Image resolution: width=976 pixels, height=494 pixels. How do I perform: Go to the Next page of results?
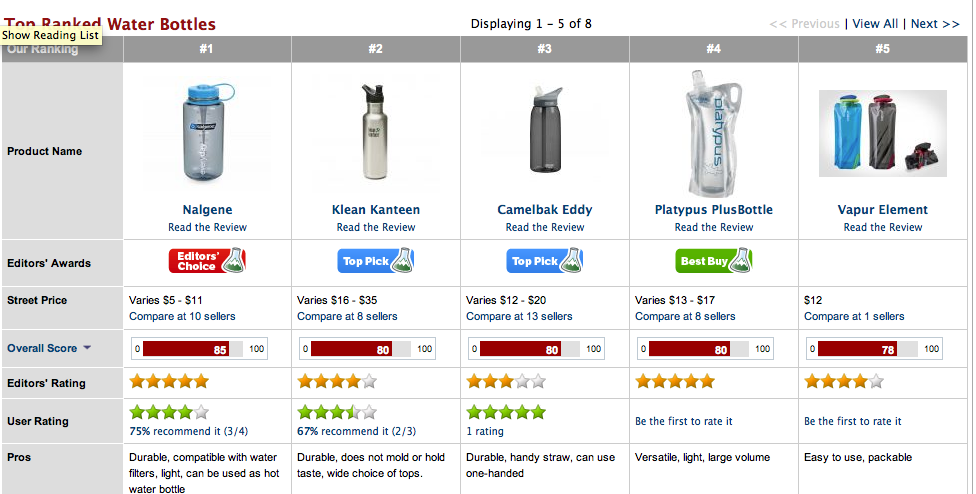(936, 24)
